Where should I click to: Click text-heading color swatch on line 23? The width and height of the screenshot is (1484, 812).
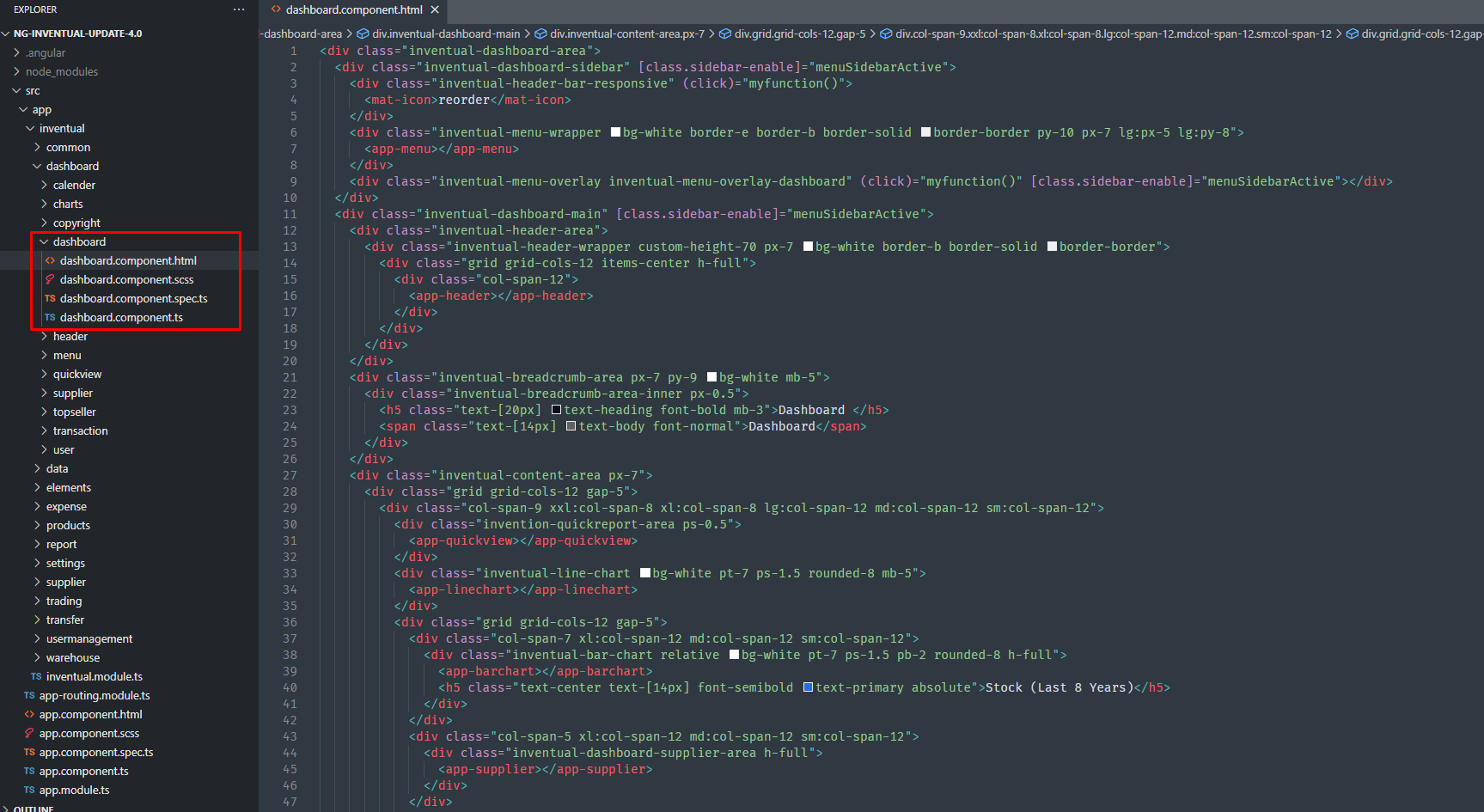[556, 410]
